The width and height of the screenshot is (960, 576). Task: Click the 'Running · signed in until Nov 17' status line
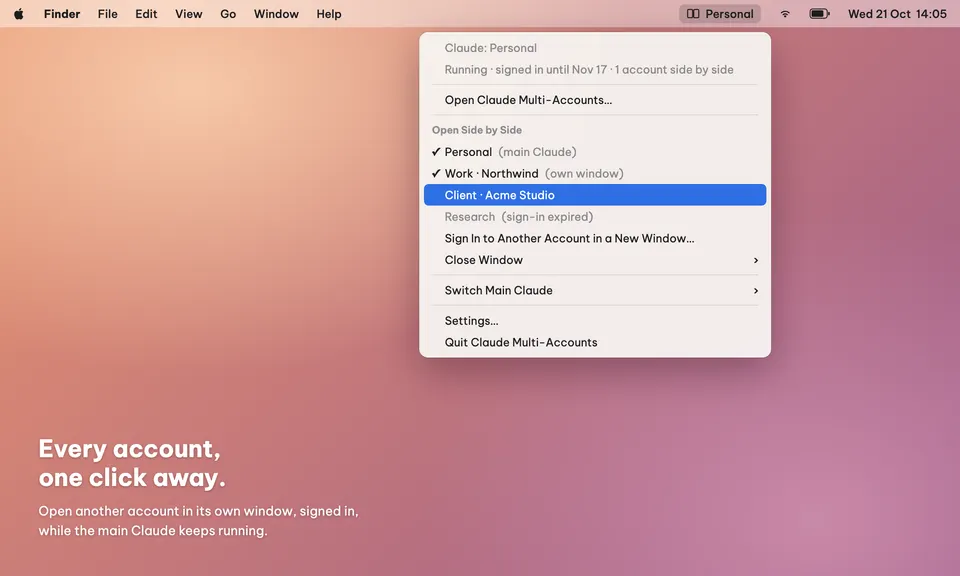tap(589, 70)
